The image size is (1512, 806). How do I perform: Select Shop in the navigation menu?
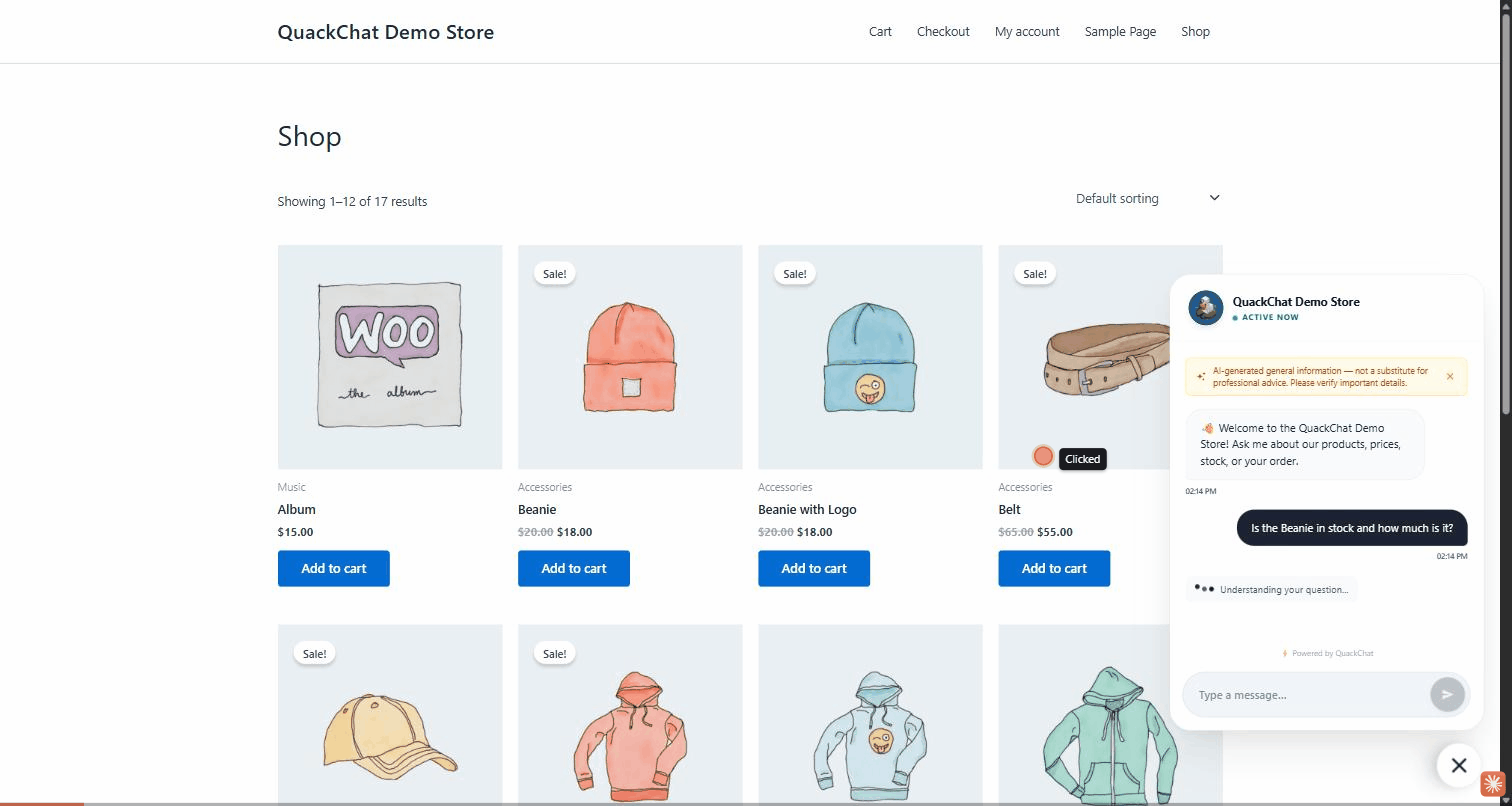click(1195, 31)
